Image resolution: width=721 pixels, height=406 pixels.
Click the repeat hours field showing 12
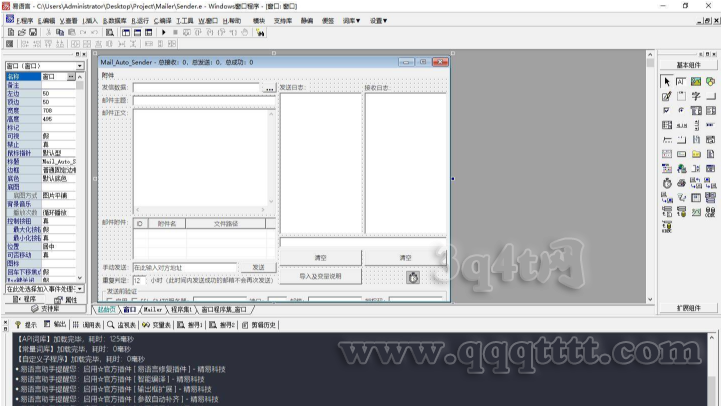(x=139, y=280)
